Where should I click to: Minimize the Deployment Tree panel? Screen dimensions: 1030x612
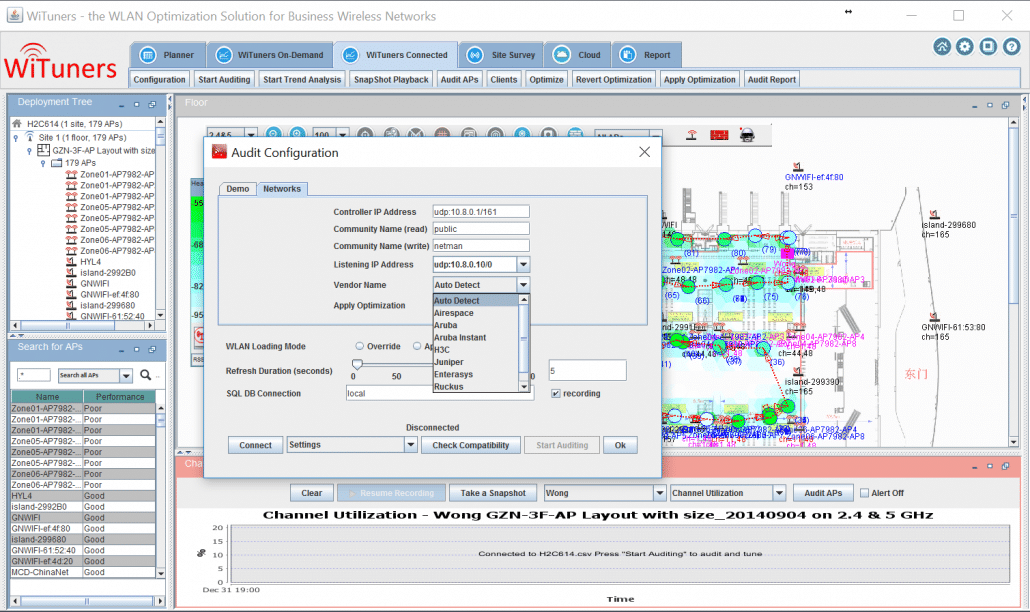click(x=122, y=105)
